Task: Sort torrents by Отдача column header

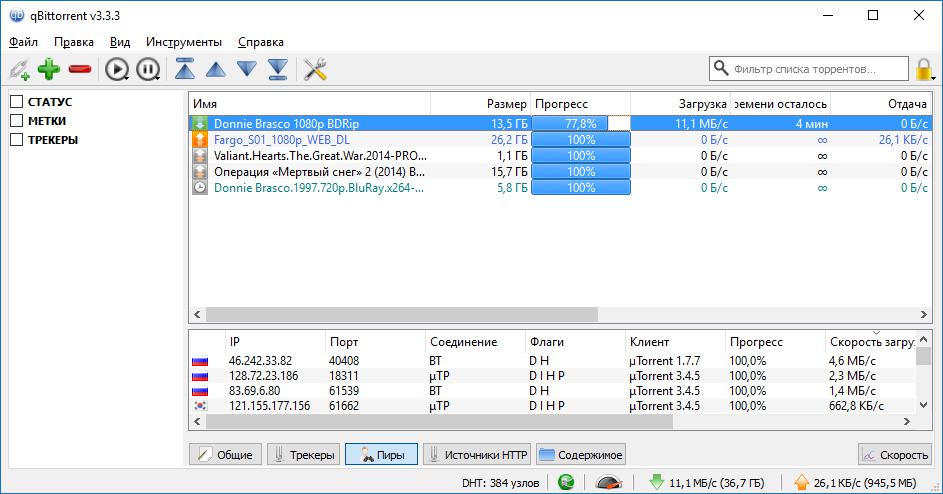Action: click(881, 104)
